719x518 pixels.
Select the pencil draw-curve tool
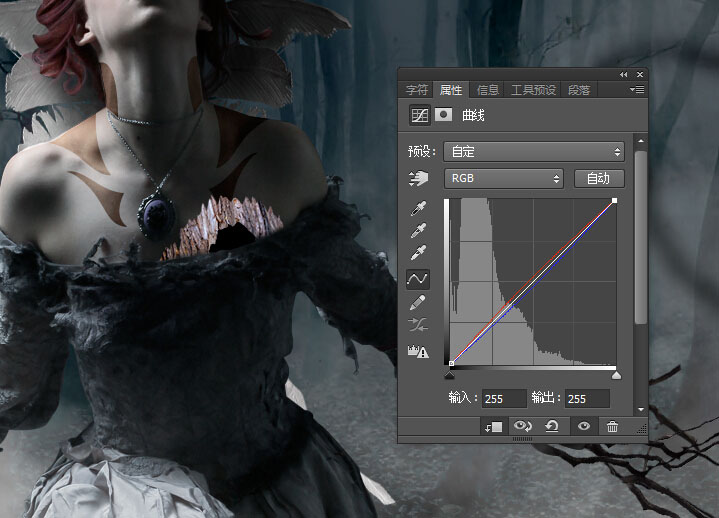click(418, 303)
